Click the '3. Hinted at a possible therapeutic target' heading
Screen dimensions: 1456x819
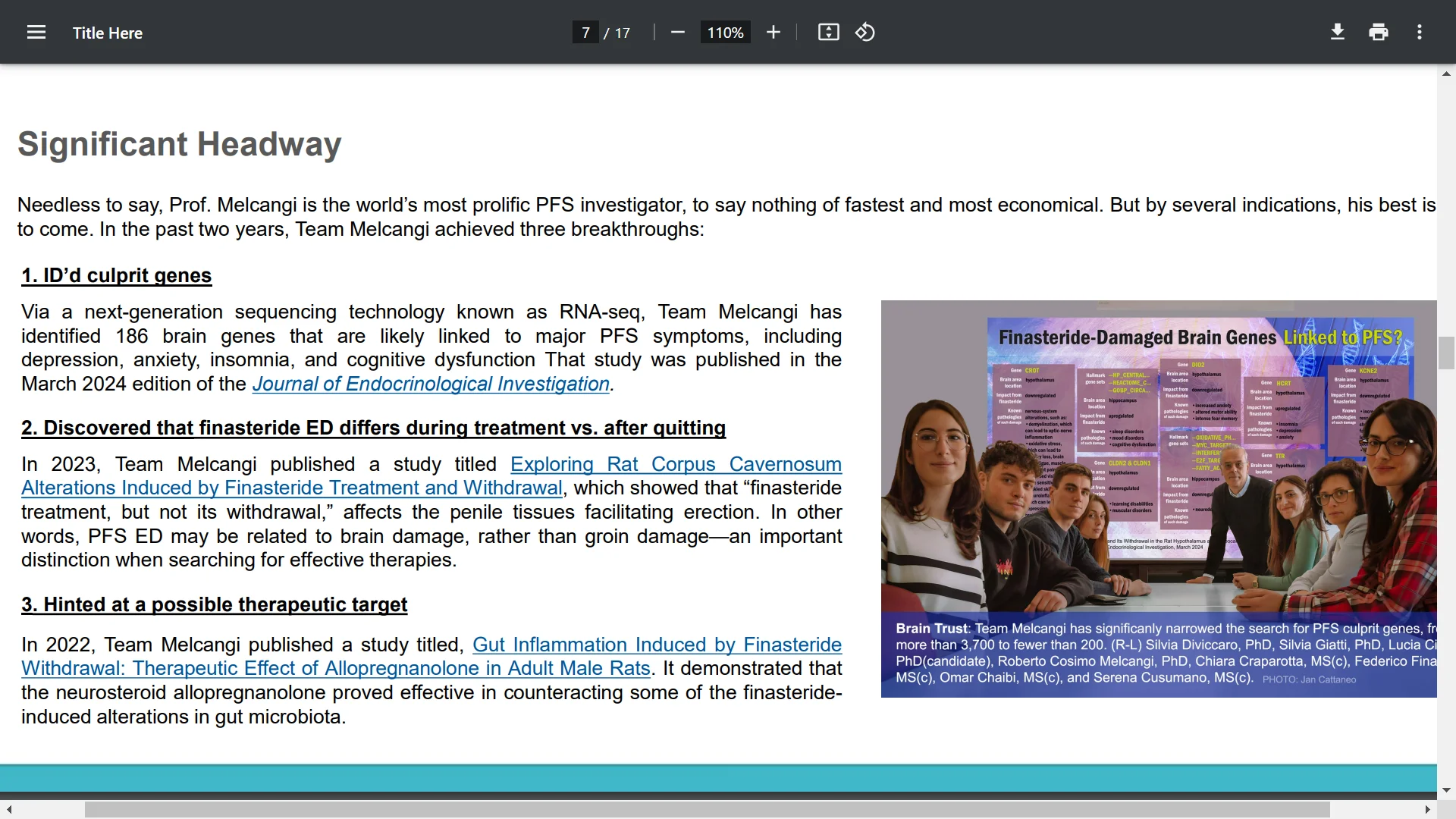pos(214,604)
